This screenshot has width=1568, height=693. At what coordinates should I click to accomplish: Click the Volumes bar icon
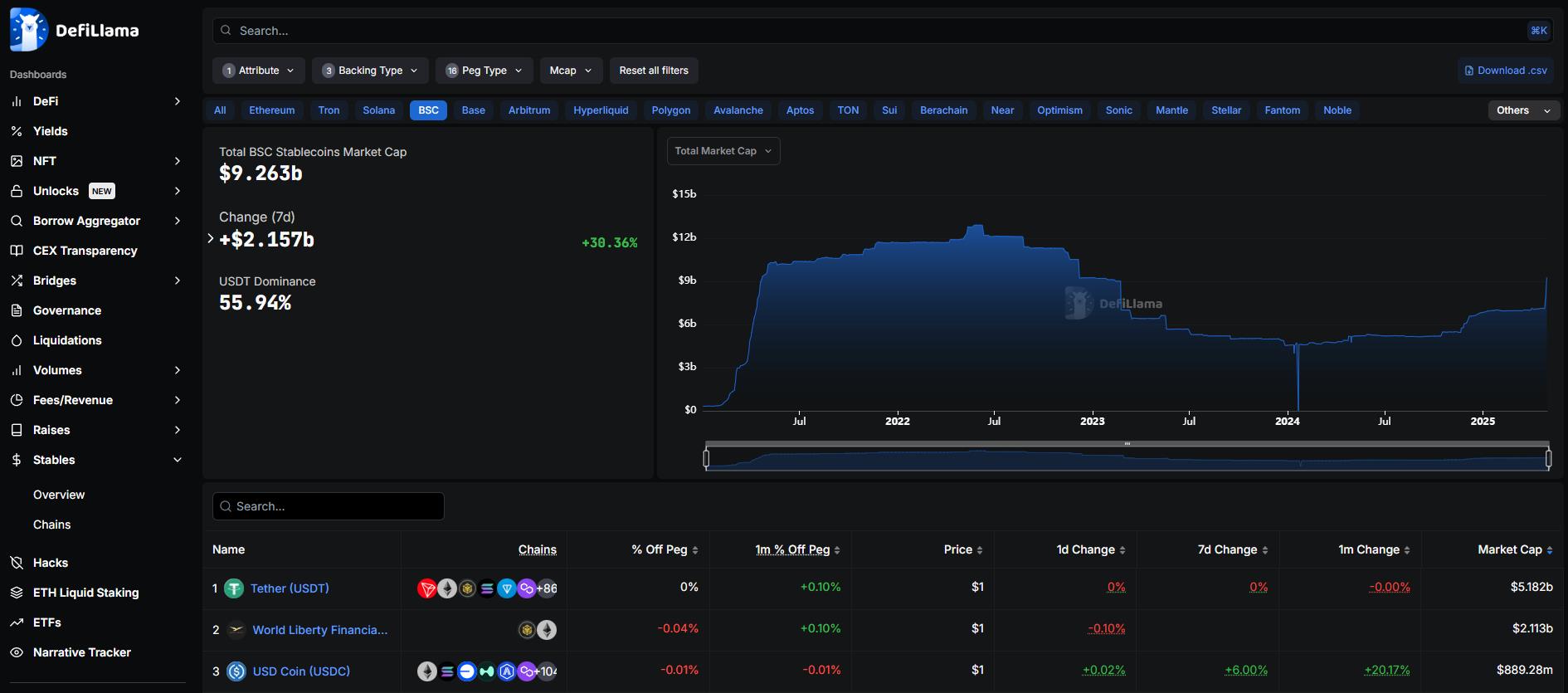tap(17, 370)
